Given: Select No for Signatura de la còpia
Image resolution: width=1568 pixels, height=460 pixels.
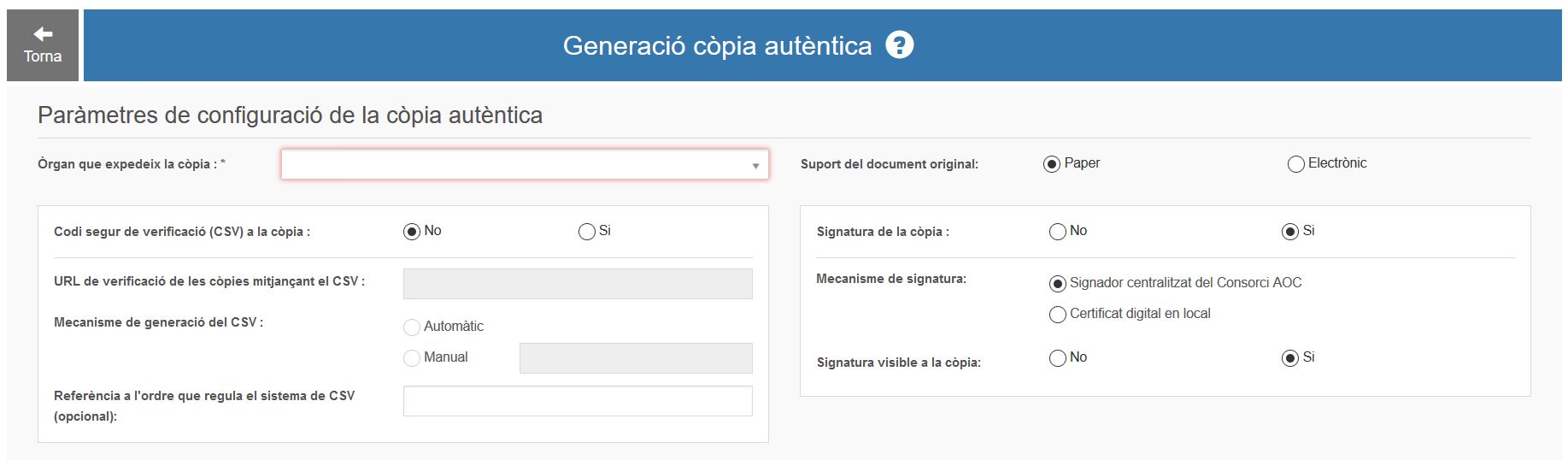Looking at the screenshot, I should click(1058, 232).
